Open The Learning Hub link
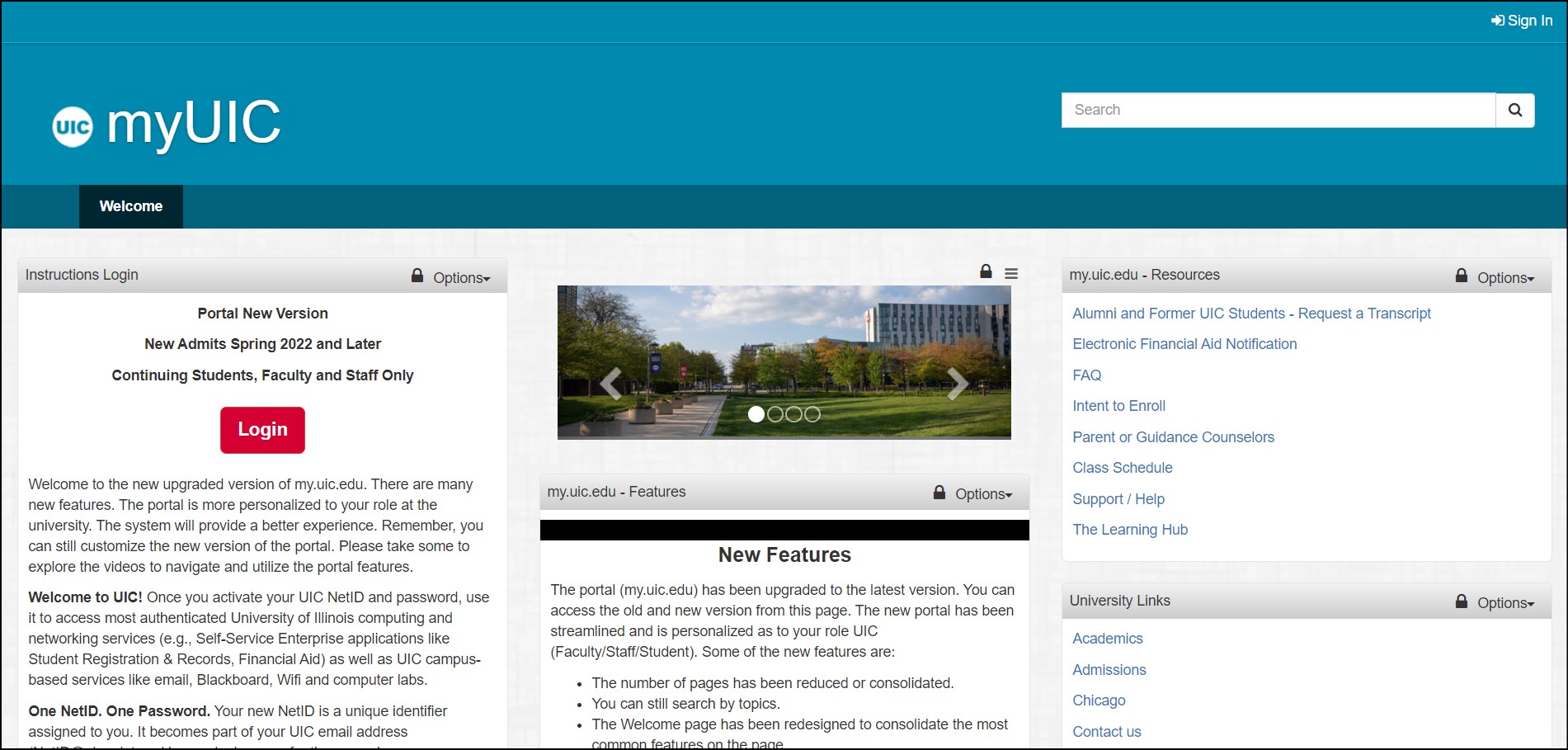The width and height of the screenshot is (1568, 750). [x=1130, y=530]
